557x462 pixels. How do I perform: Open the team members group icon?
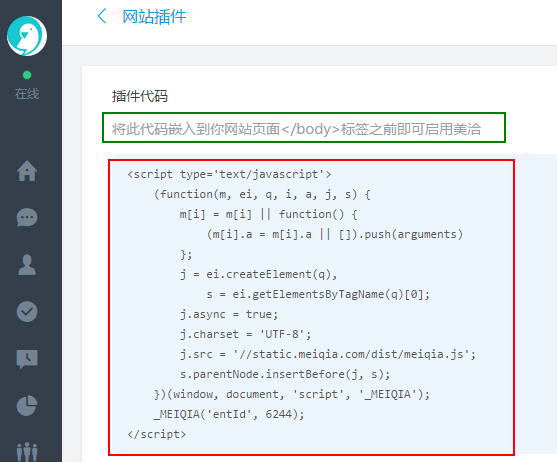click(27, 452)
